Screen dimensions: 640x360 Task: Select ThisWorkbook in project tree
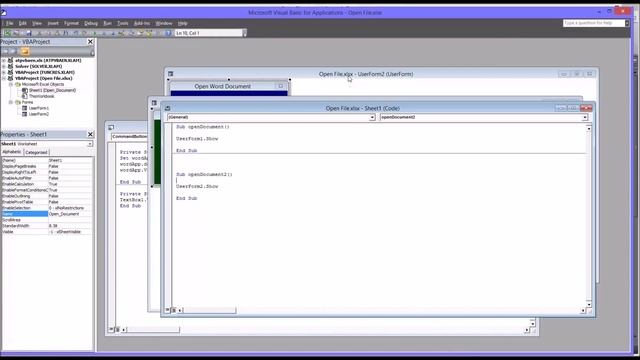point(41,96)
